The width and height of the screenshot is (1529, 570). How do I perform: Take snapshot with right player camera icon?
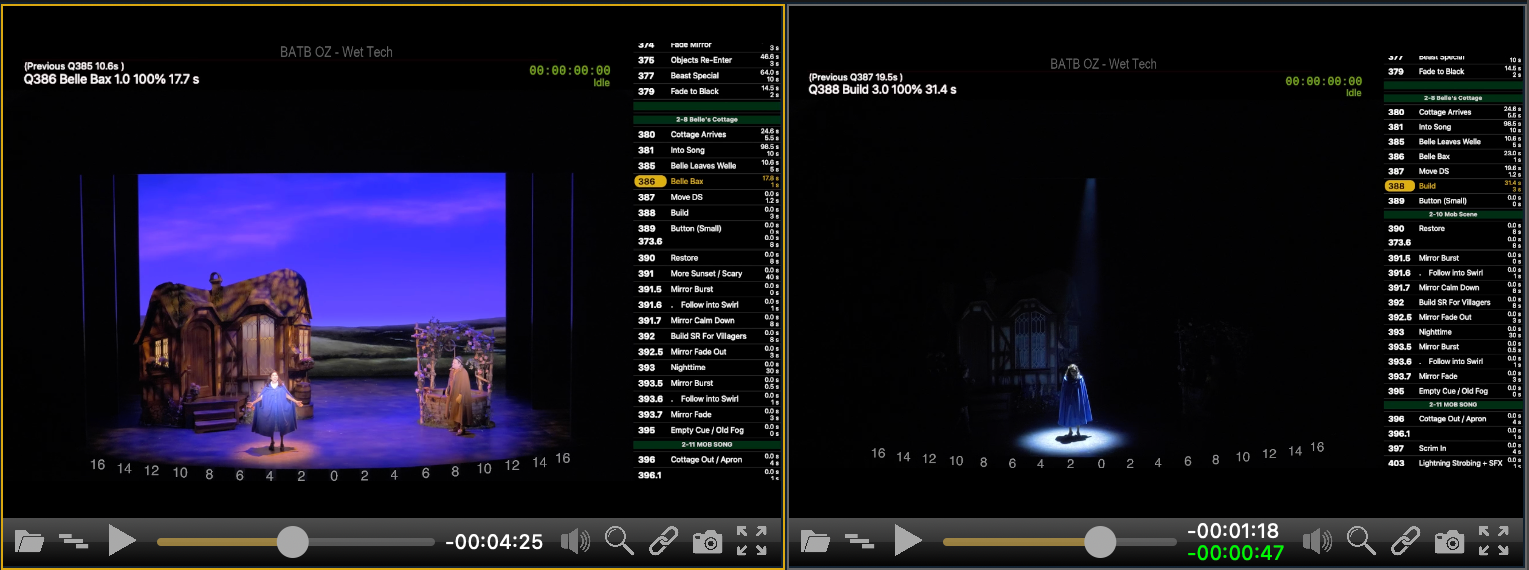point(1449,542)
